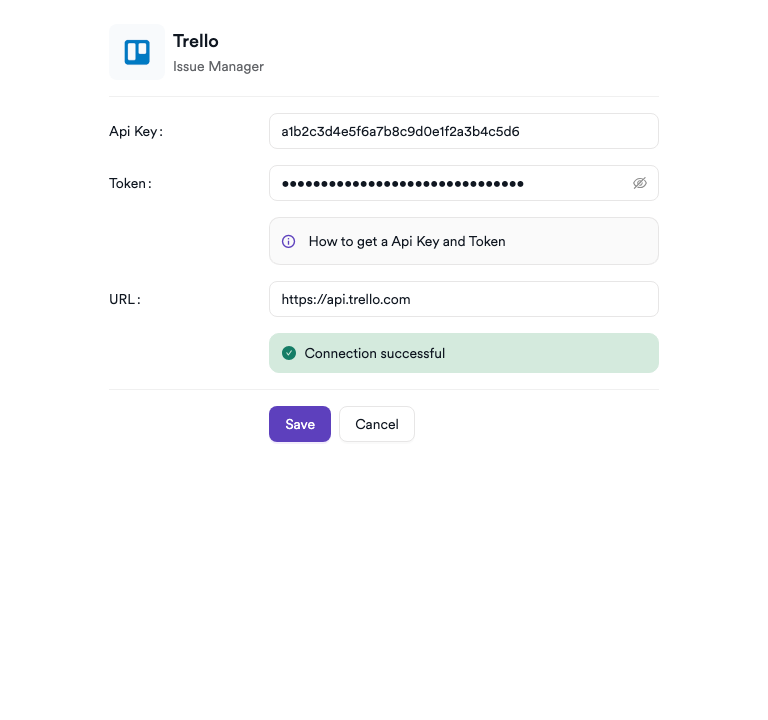The image size is (768, 720).
Task: Toggle Token visibility with the eye icon
Action: pyautogui.click(x=640, y=183)
